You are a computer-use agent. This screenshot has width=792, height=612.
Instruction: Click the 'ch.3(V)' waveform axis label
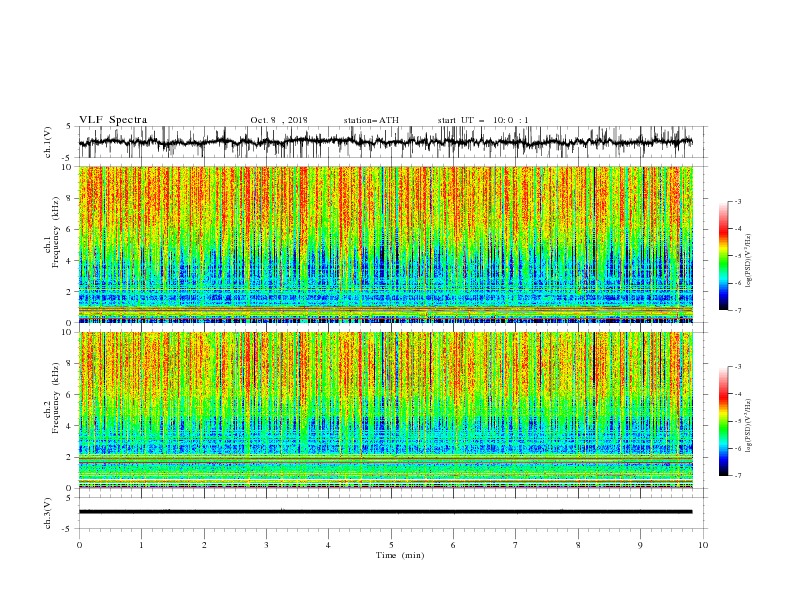pyautogui.click(x=48, y=513)
